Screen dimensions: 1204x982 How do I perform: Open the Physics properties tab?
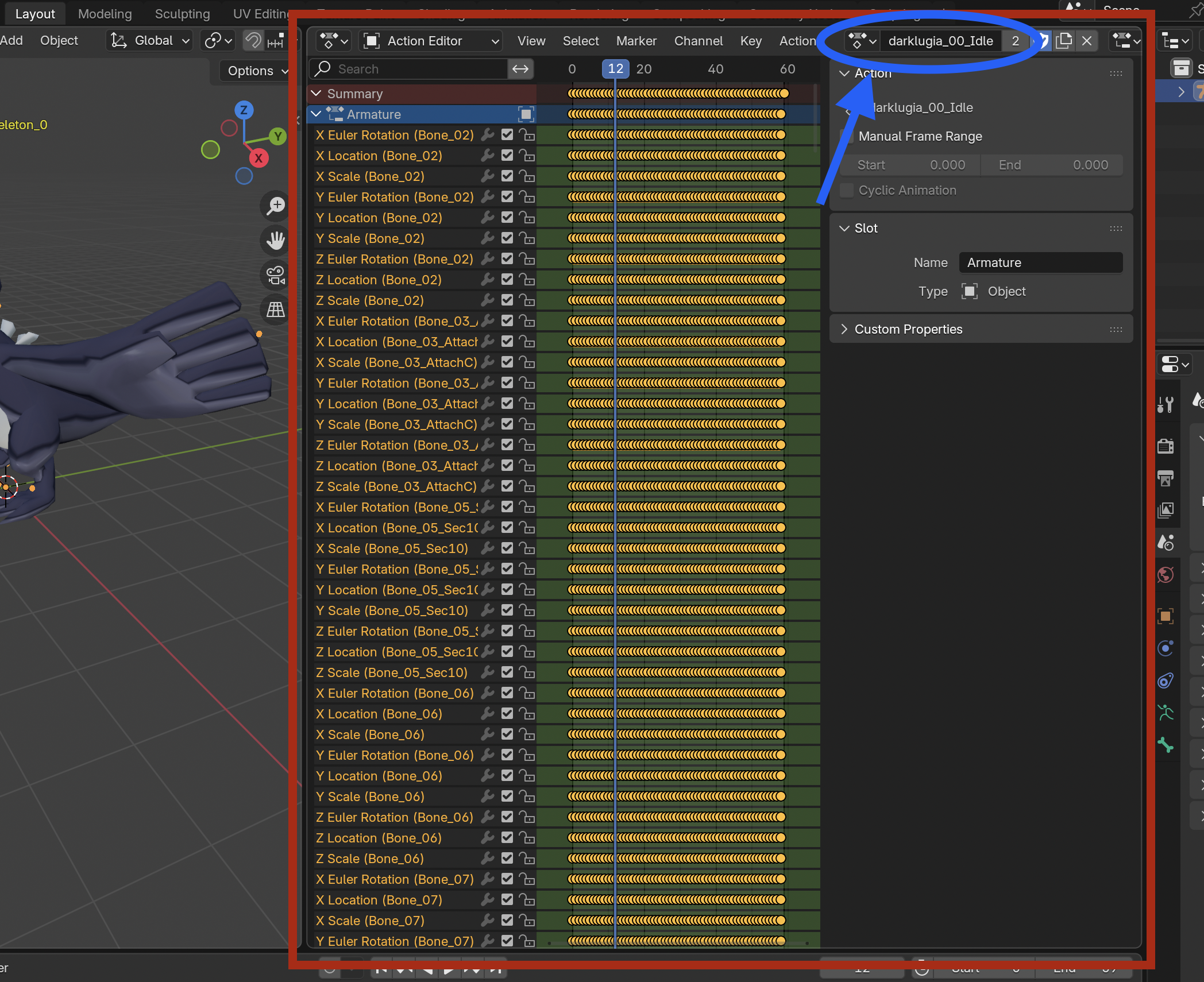pos(1166,649)
